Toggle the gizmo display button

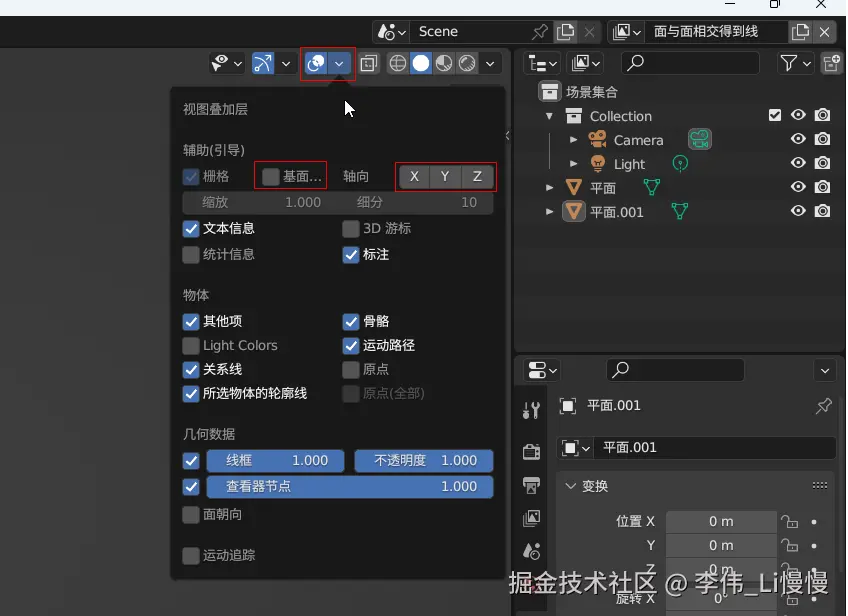coord(263,63)
